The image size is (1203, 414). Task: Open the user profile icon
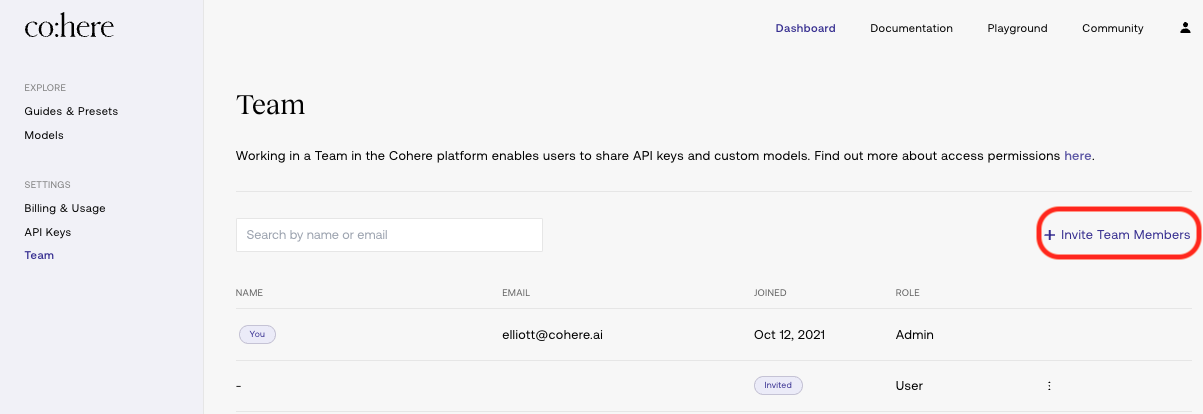click(x=1185, y=28)
